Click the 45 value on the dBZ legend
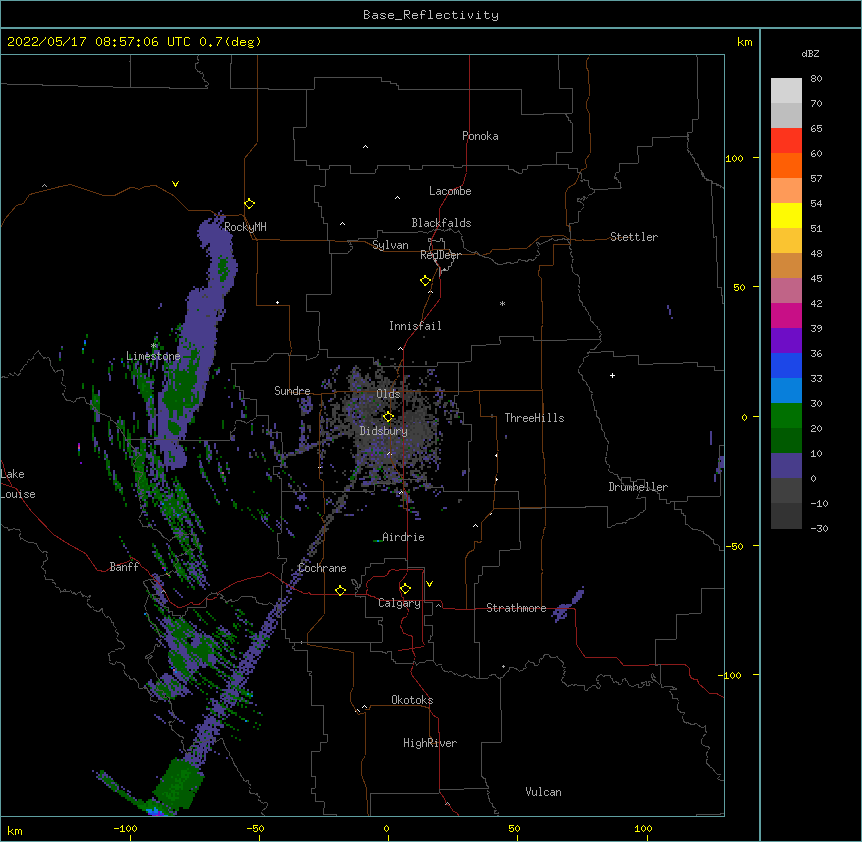 816,279
